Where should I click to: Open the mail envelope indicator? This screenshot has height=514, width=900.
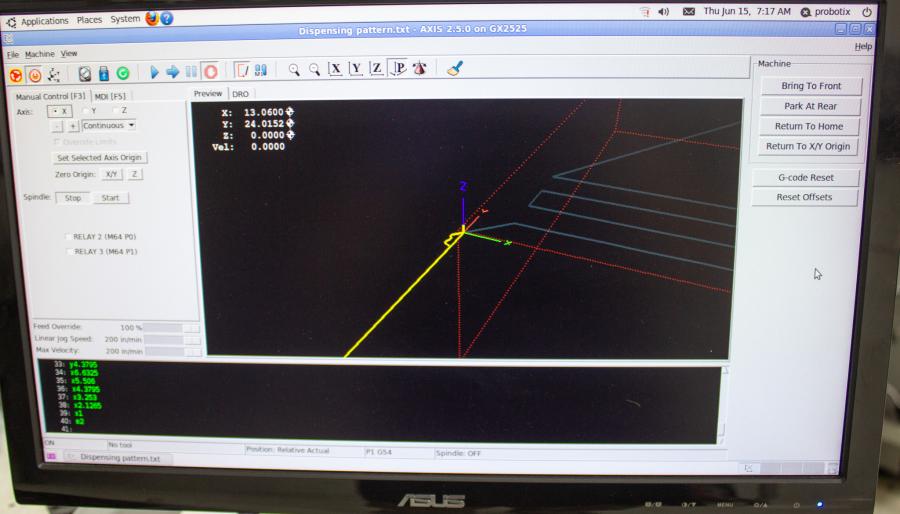click(x=689, y=11)
